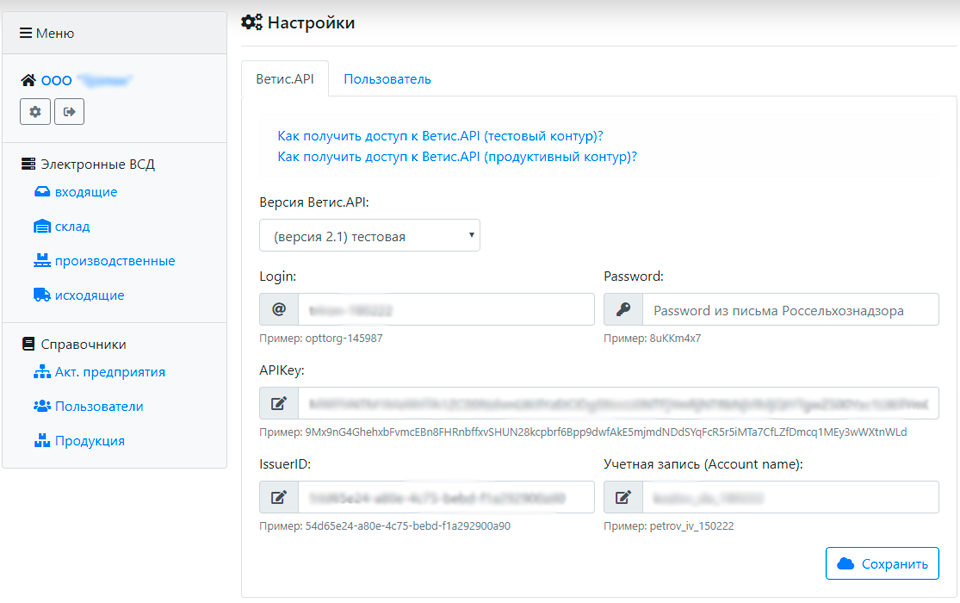Open the hamburger Меню toggle
Viewport: 960px width, 603px height.
[26, 33]
